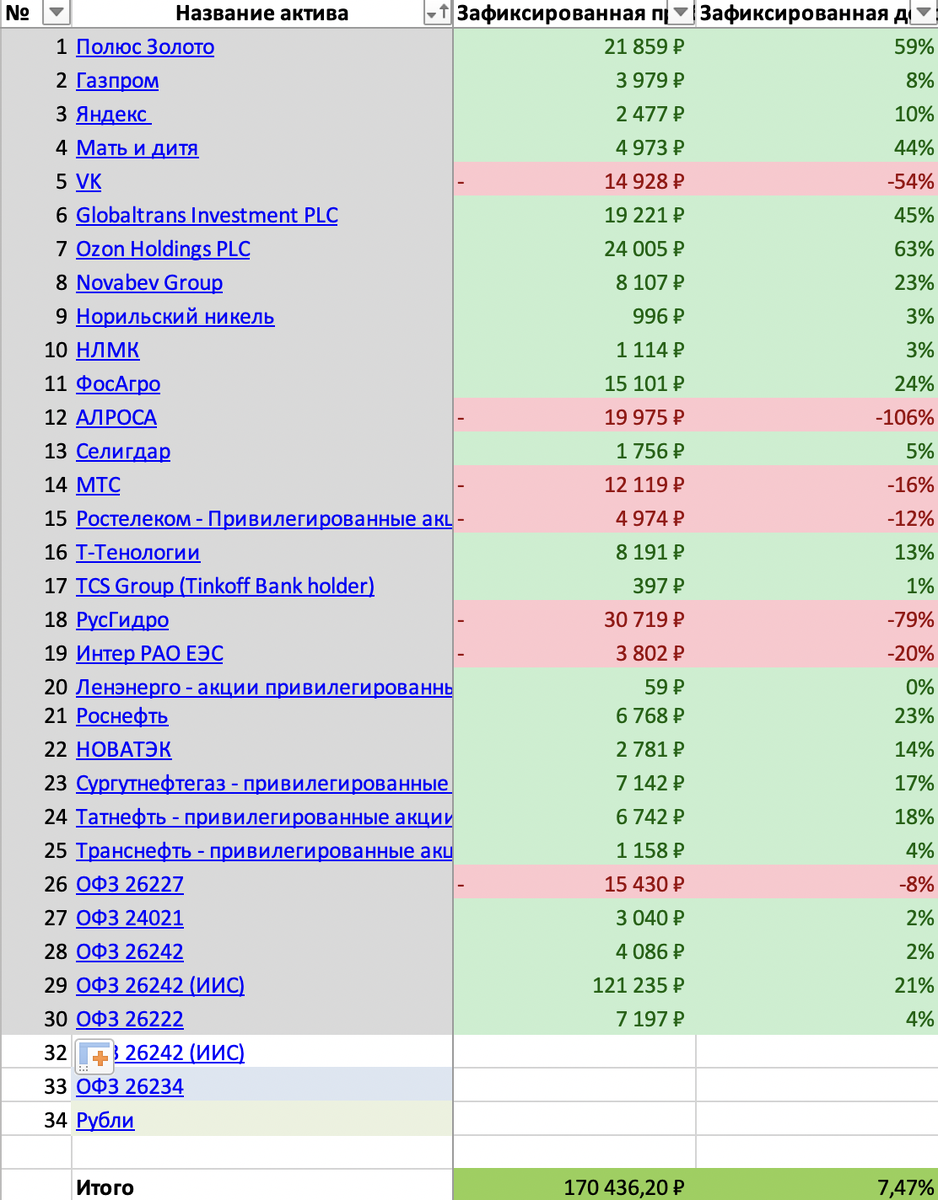
Task: Open the Рубли link
Action: click(x=105, y=1120)
